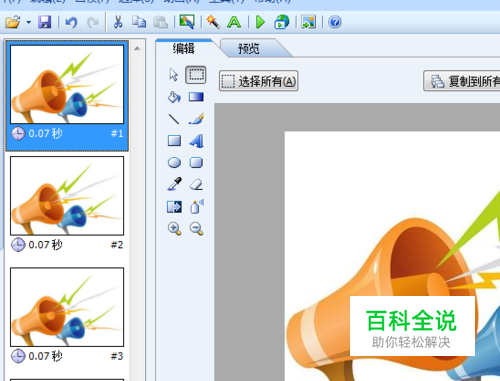The height and width of the screenshot is (381, 500).
Task: Select frame #2 thumbnail
Action: [67, 196]
